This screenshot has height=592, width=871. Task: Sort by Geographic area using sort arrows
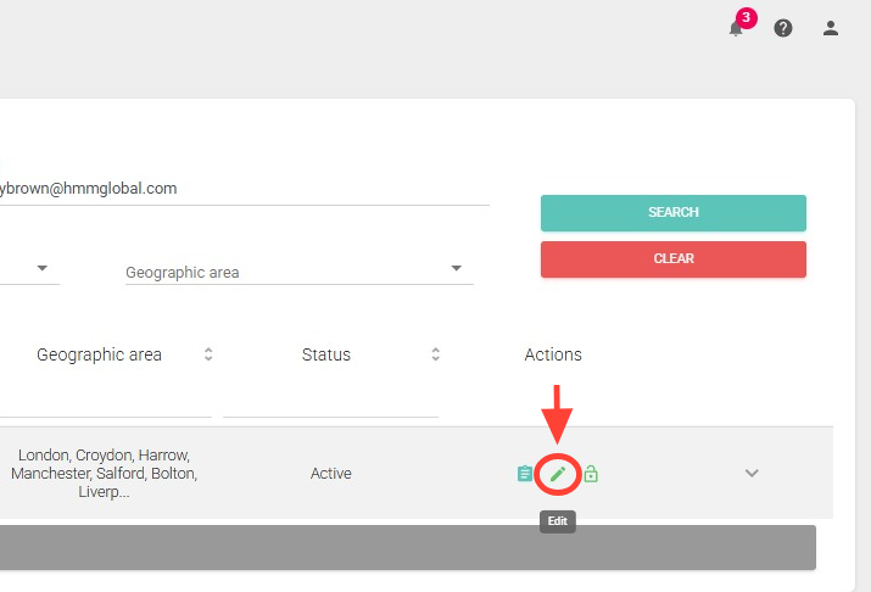(x=208, y=355)
